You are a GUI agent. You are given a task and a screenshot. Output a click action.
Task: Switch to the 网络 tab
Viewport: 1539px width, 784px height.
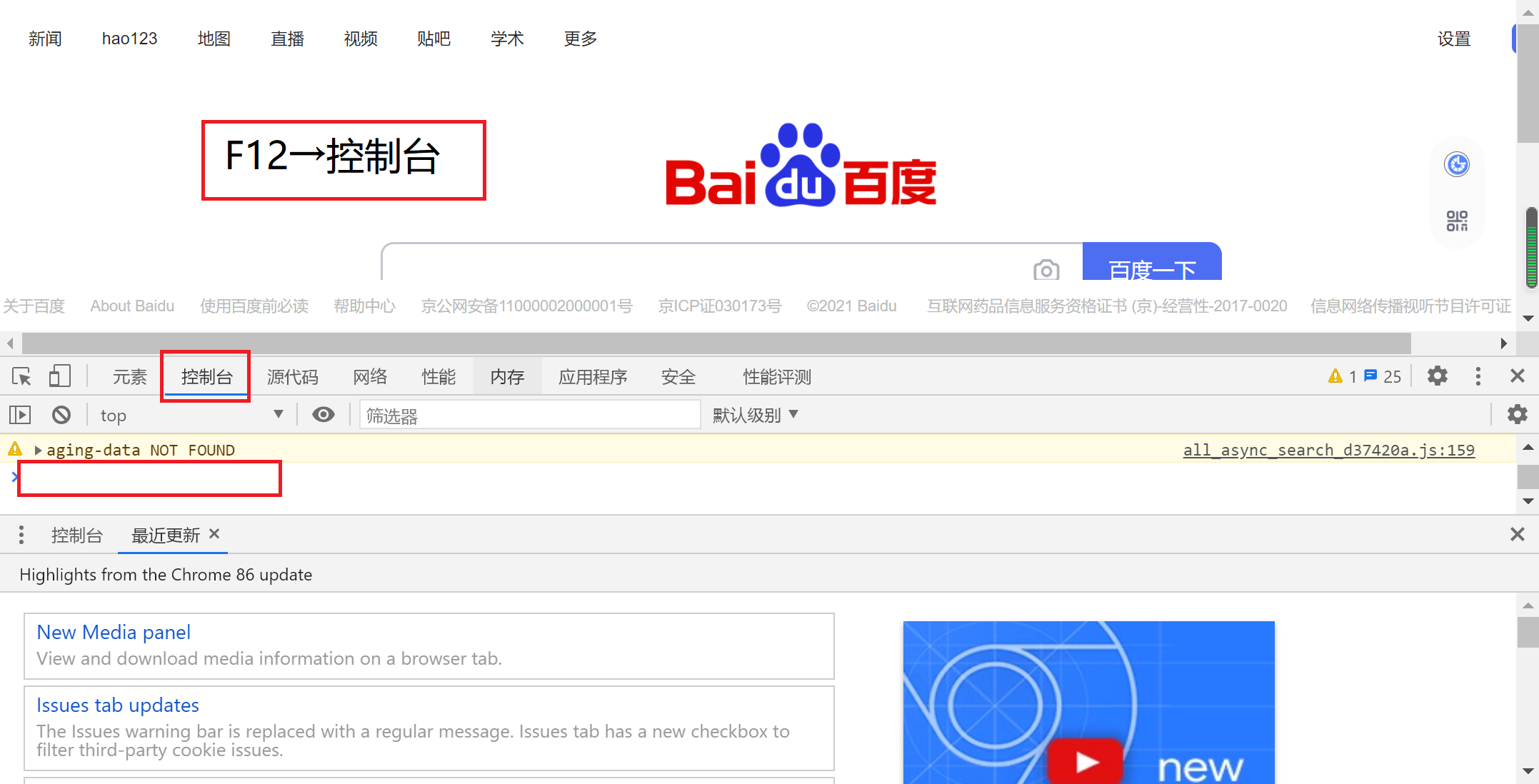[370, 376]
